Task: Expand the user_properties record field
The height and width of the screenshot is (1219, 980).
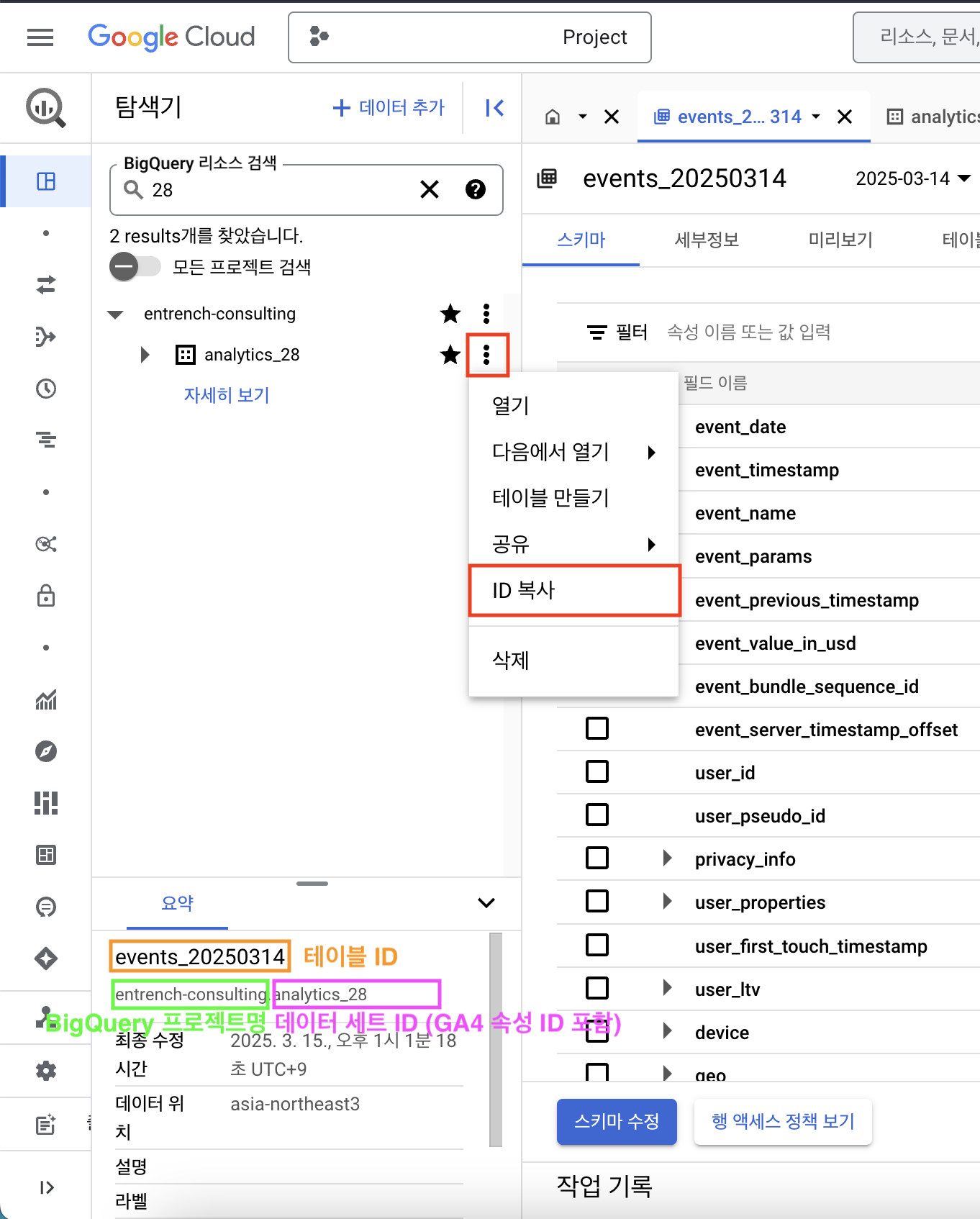Action: click(x=667, y=901)
